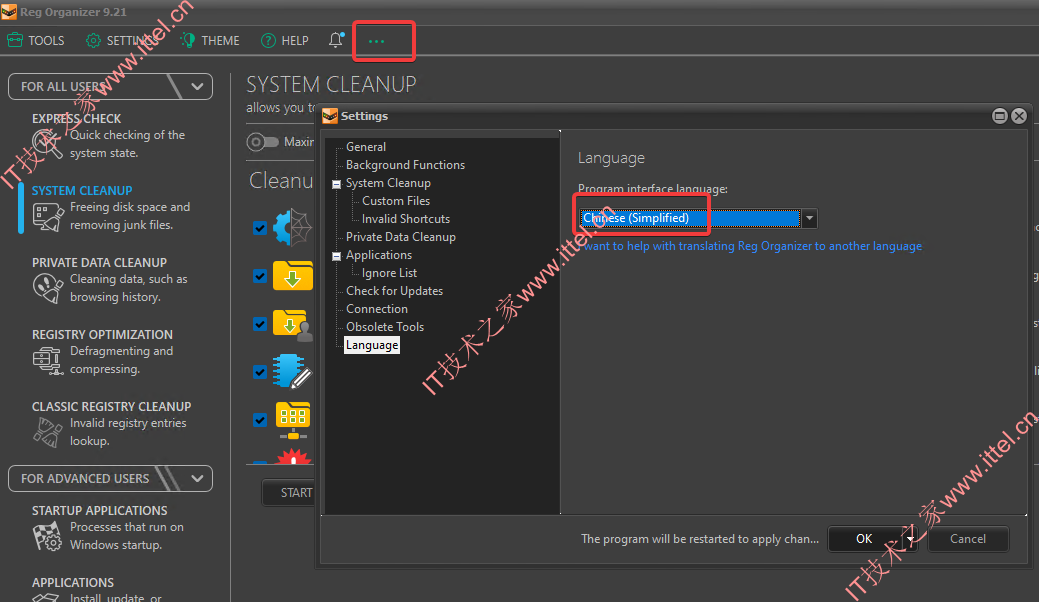Screen dimensions: 1039x602
Task: Uncheck the box beside the blue chip pencil icon
Action: (x=260, y=372)
